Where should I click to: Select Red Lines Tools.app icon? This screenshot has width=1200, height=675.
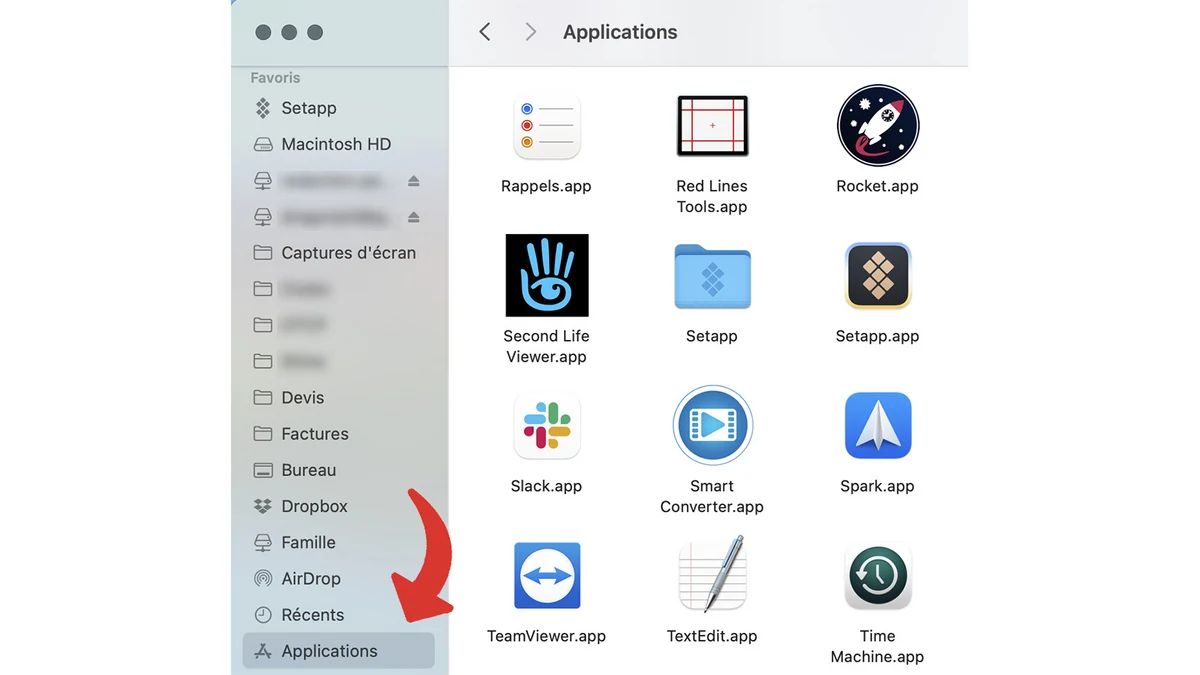[x=712, y=126]
